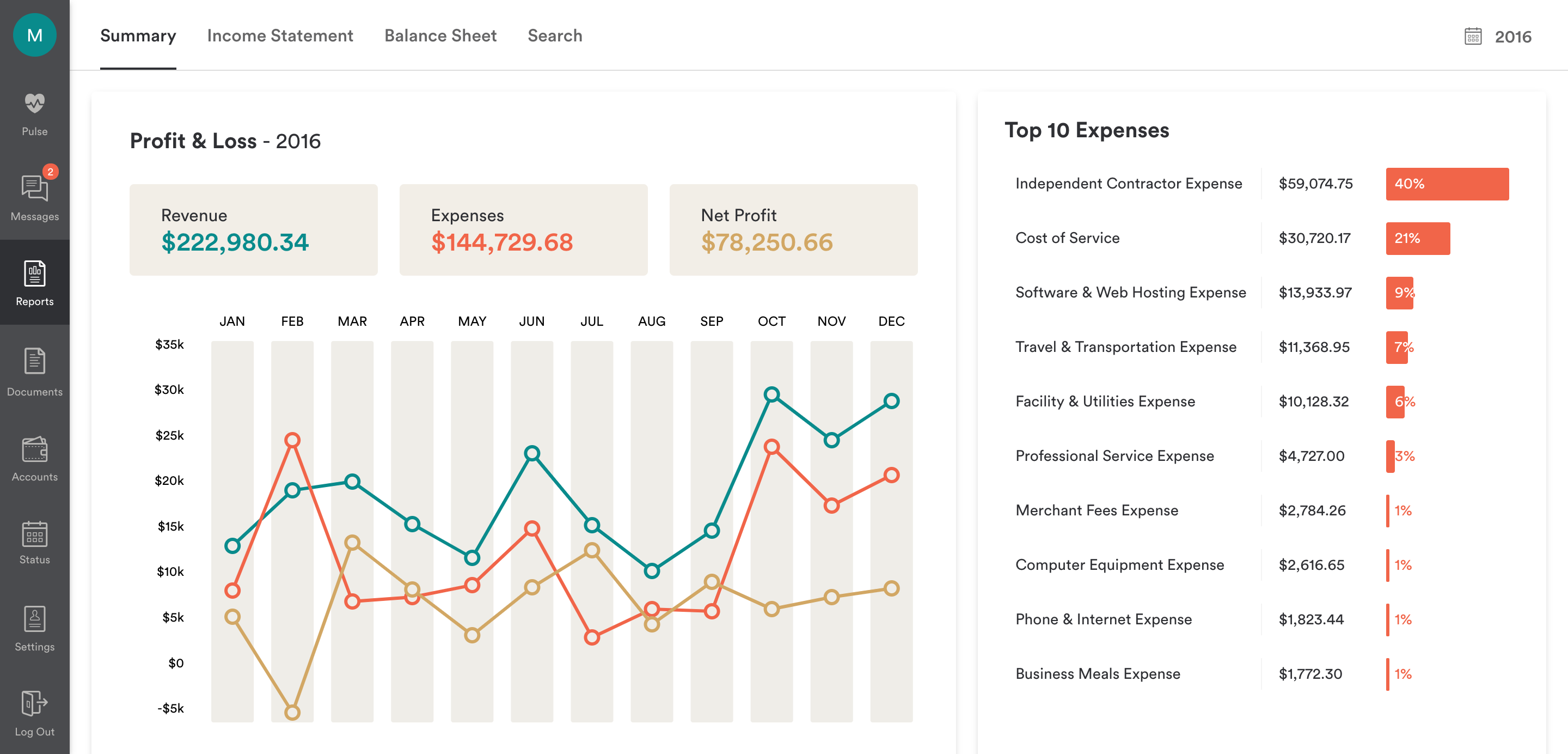Viewport: 1568px width, 754px height.
Task: Open the 2016 year selector
Action: 1512,37
